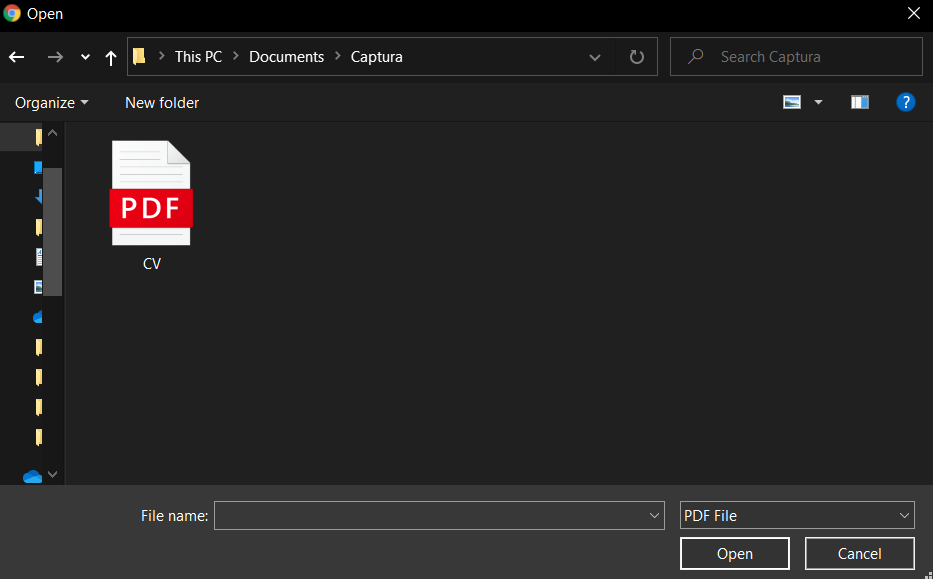Click the CV file name label
This screenshot has height=579, width=933.
tap(152, 264)
